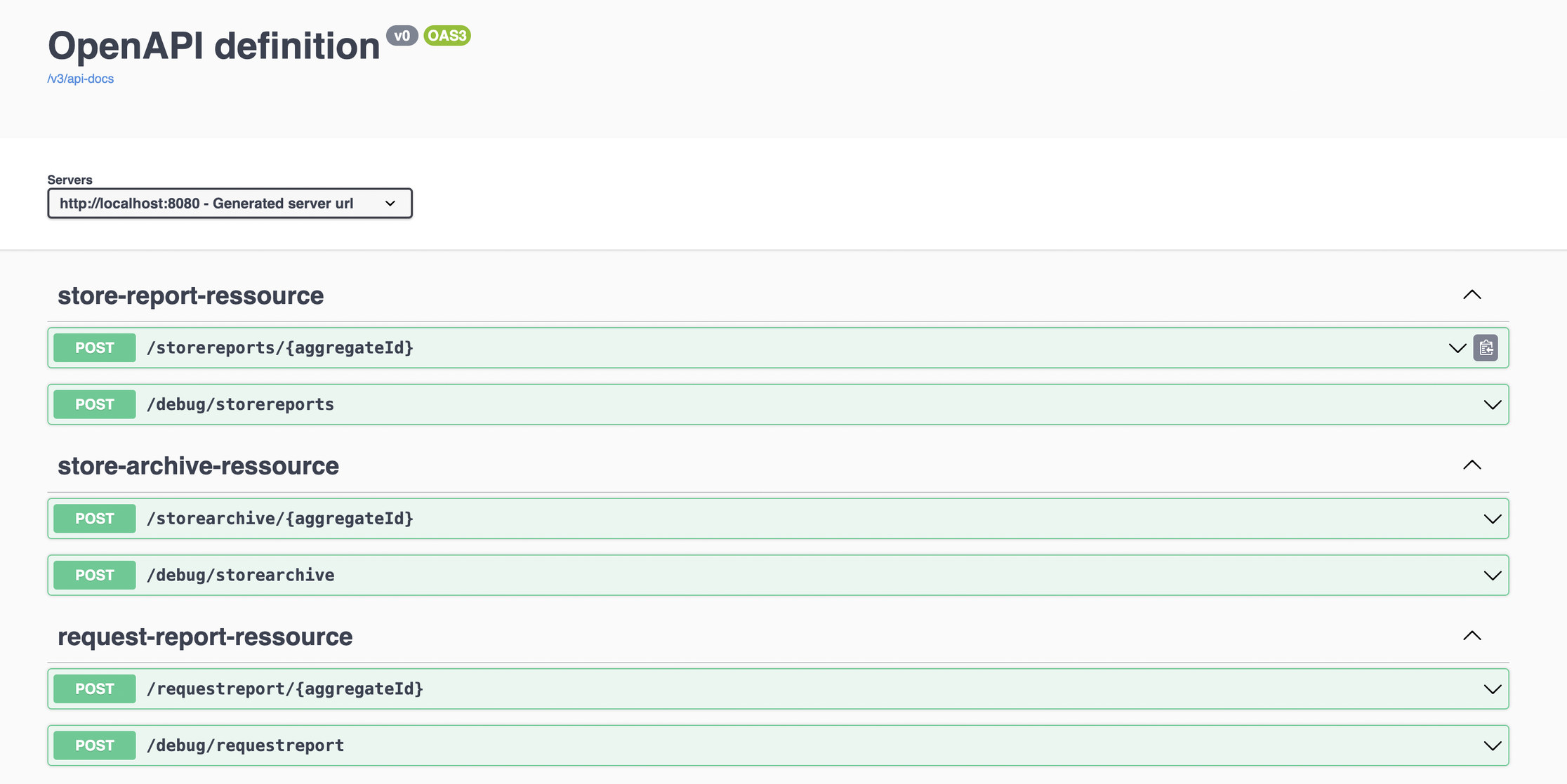Expand the POST /requestreport/{aggregateId} operation arrow
Viewport: 1567px width, 784px height.
tap(1492, 689)
